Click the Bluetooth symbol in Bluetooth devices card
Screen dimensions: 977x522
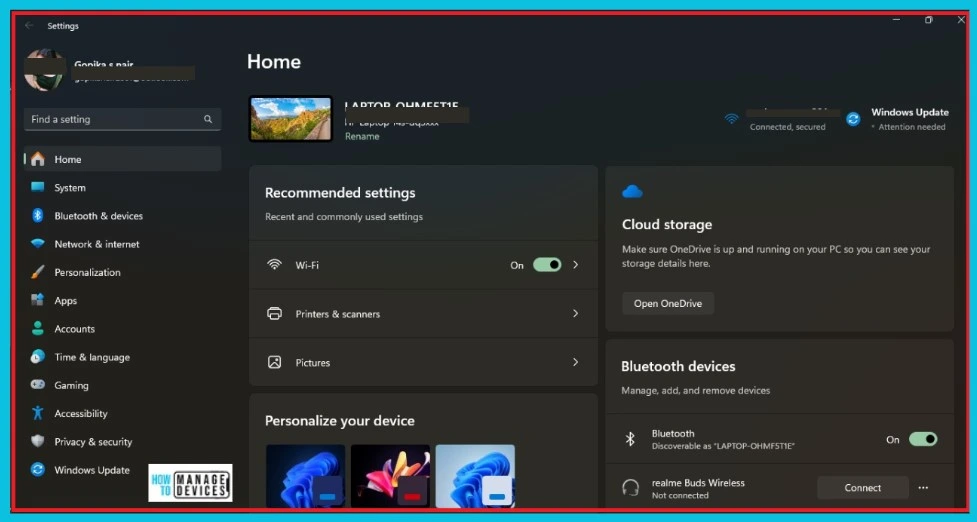[630, 439]
